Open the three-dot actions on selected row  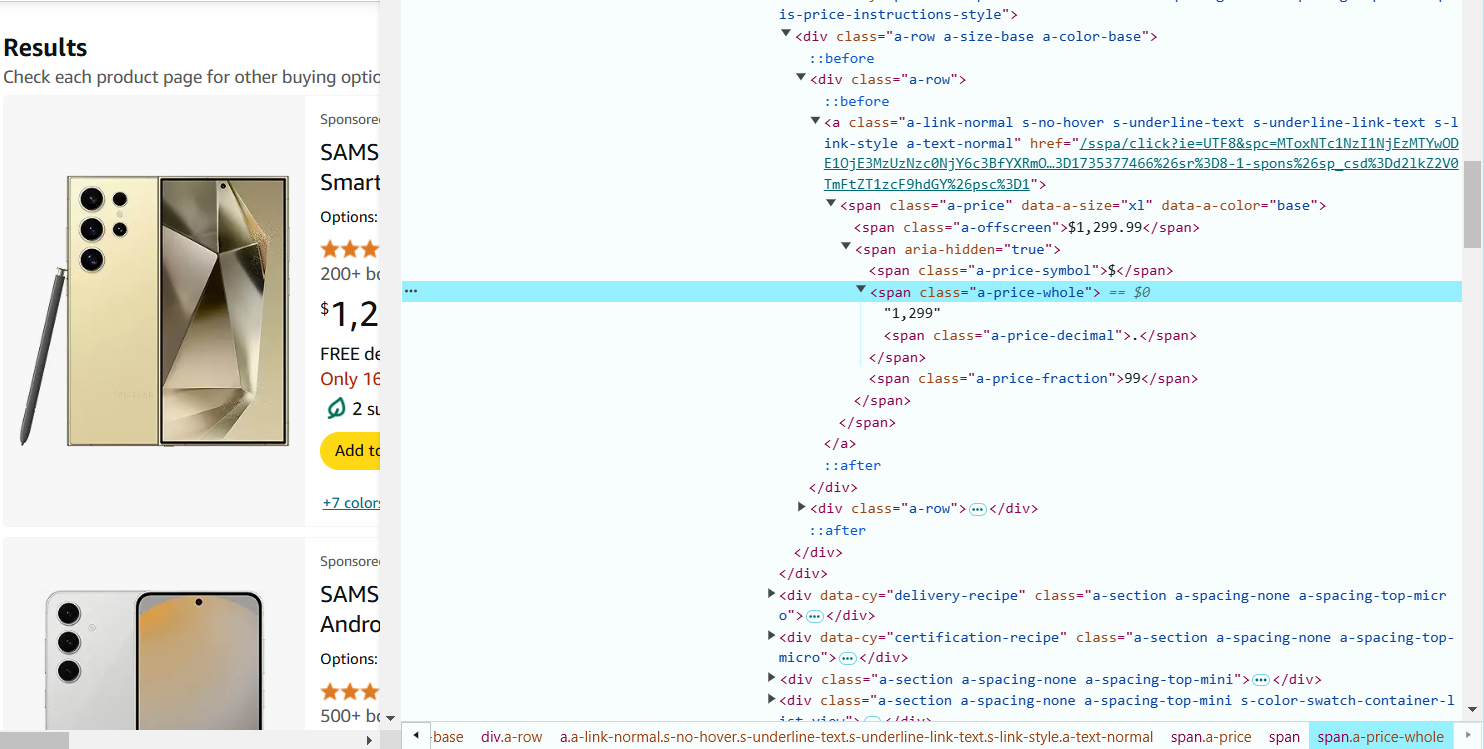pyautogui.click(x=411, y=291)
